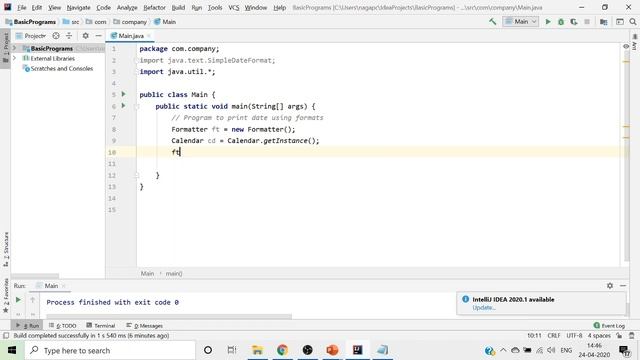Open Chrome from the taskbar
640x360 pixels.
pyautogui.click(x=282, y=350)
